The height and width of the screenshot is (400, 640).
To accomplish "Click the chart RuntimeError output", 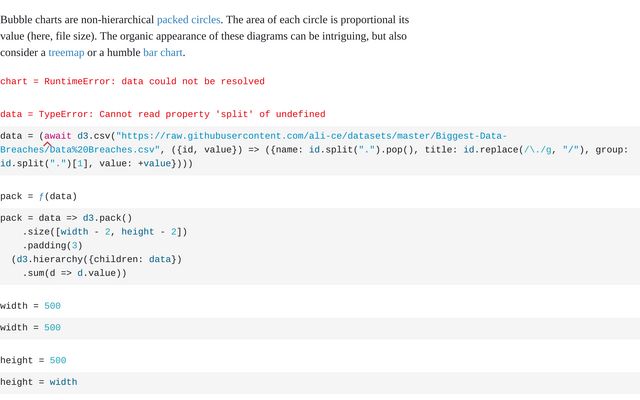I will pos(132,81).
